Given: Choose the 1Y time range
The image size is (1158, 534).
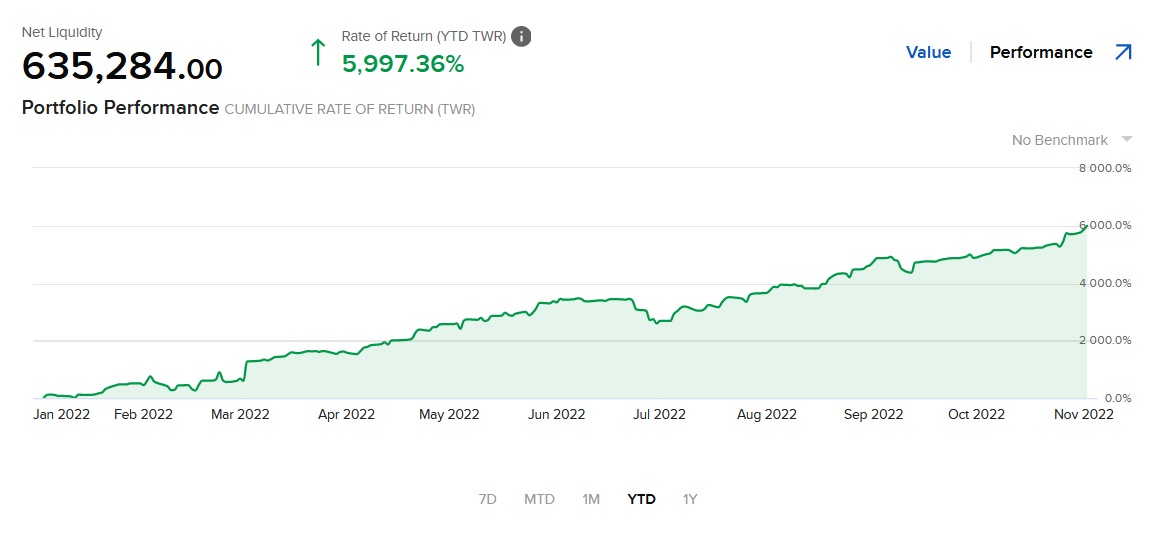Looking at the screenshot, I should (690, 499).
